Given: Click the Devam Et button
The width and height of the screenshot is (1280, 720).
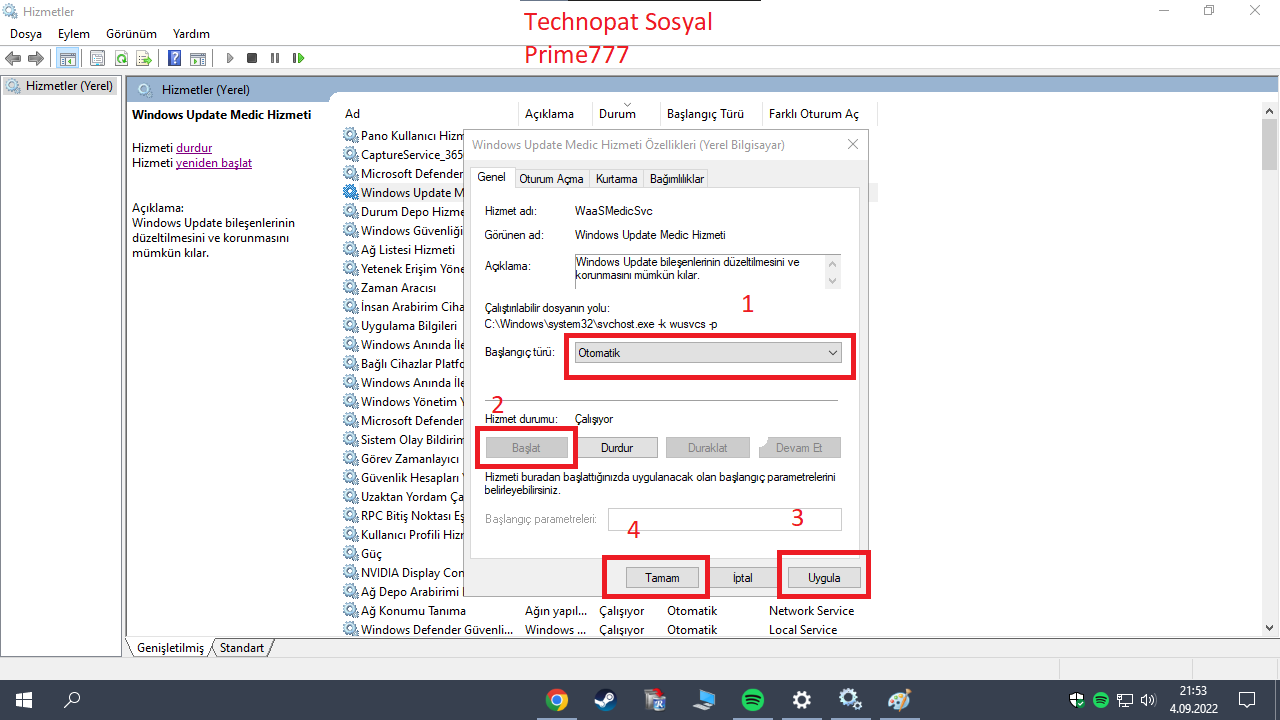Looking at the screenshot, I should pos(799,448).
